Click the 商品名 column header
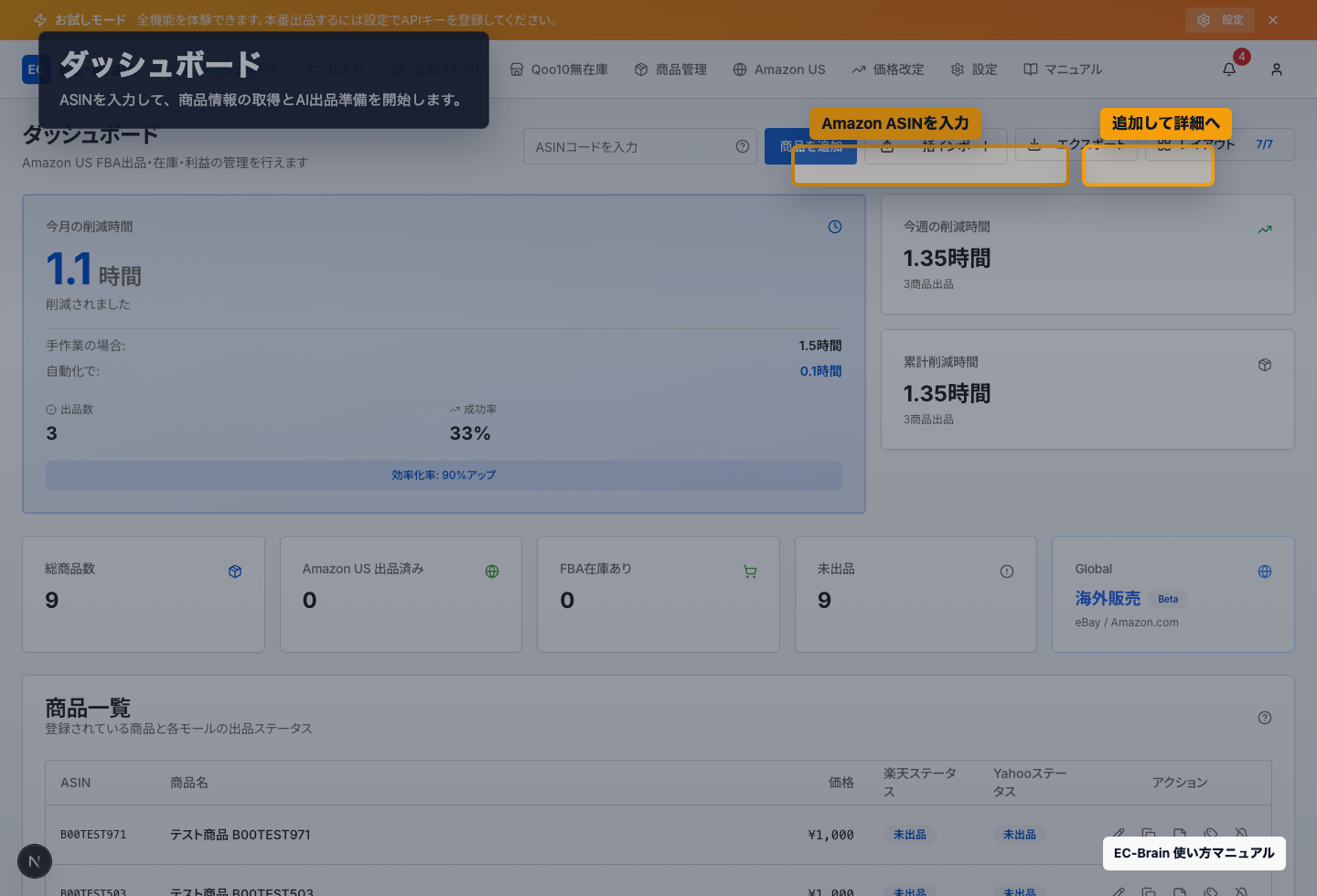 coord(189,783)
